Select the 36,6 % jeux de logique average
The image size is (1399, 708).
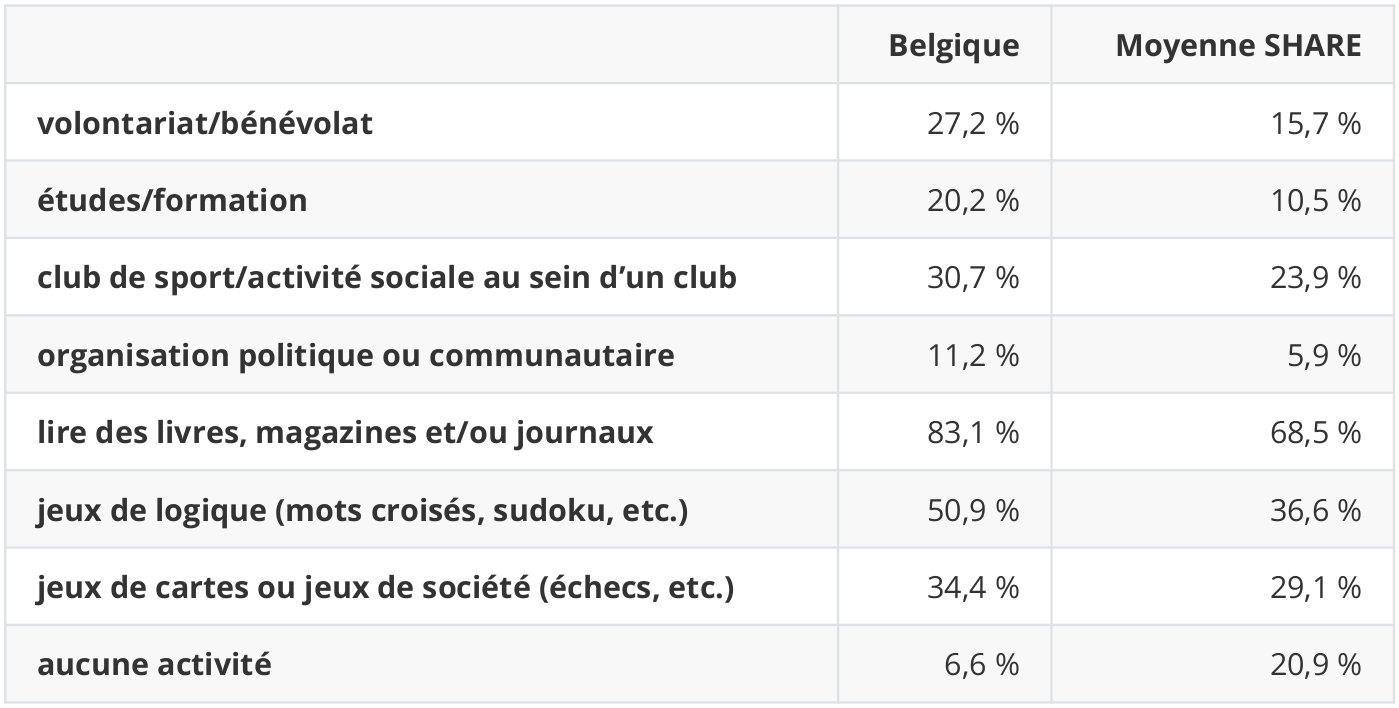pyautogui.click(x=1314, y=510)
